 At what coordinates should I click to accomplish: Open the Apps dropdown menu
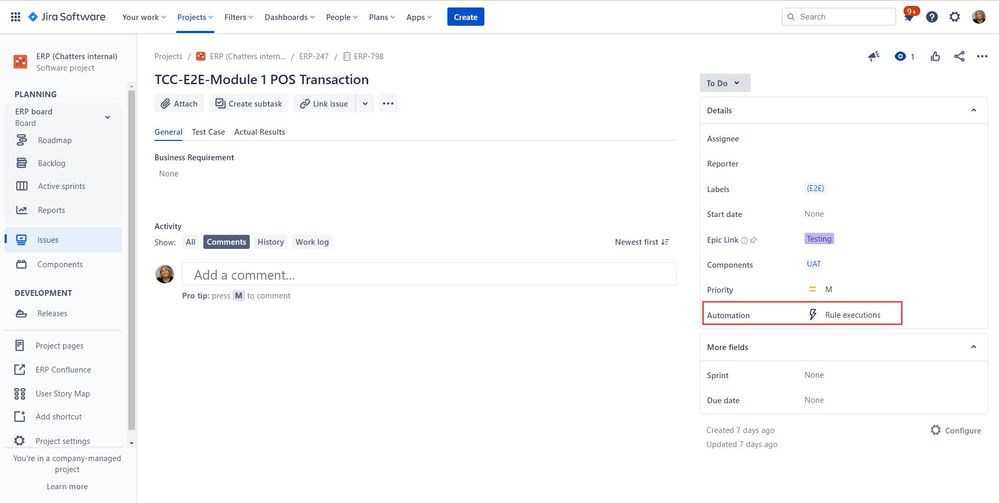coord(419,17)
